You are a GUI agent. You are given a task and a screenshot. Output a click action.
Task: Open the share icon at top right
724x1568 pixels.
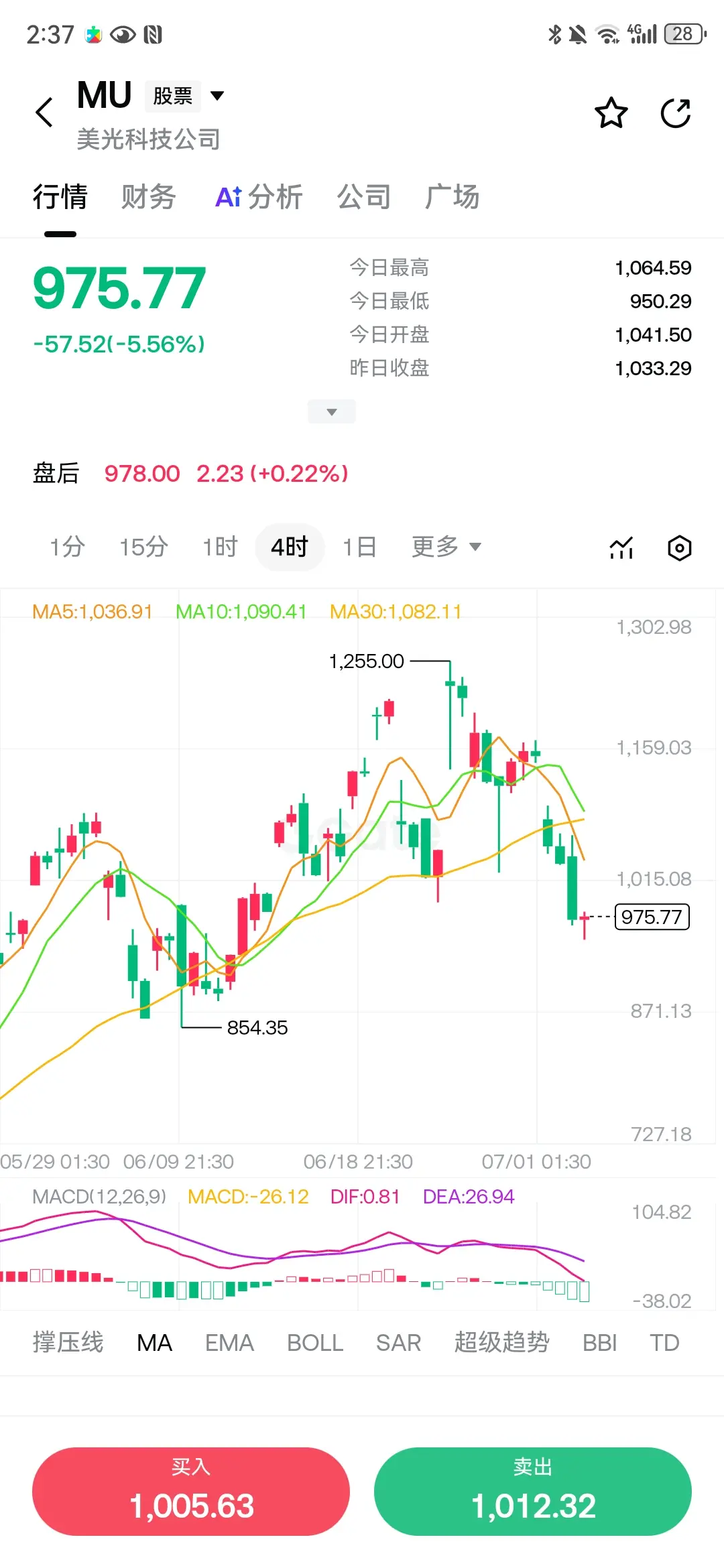pos(676,113)
